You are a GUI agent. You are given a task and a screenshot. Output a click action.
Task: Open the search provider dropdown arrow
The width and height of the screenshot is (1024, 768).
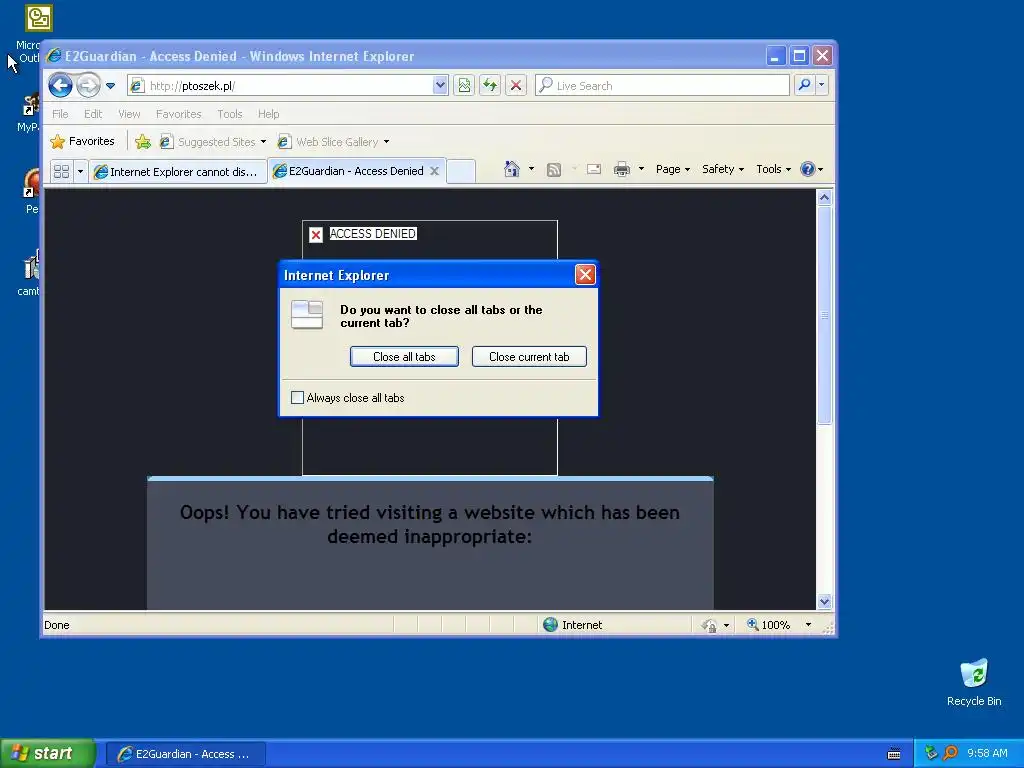[822, 86]
